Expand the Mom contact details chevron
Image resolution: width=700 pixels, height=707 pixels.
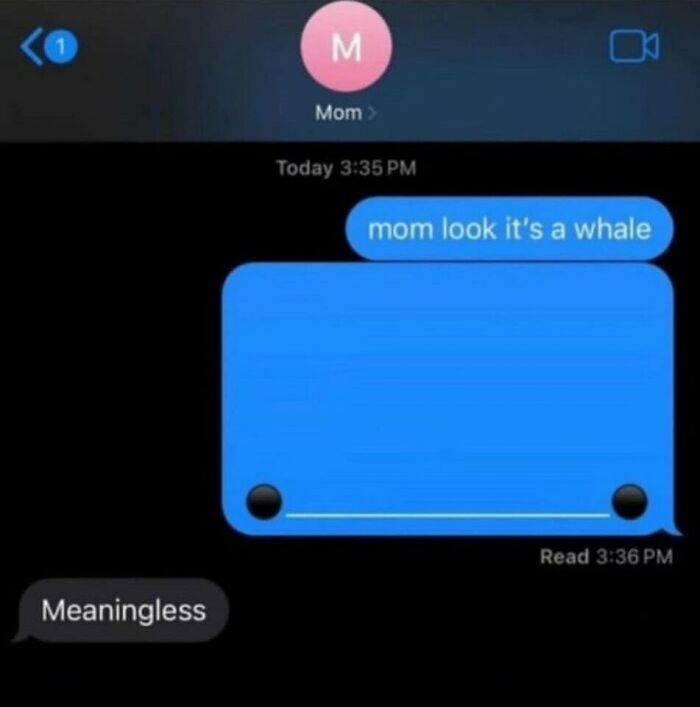(x=372, y=113)
